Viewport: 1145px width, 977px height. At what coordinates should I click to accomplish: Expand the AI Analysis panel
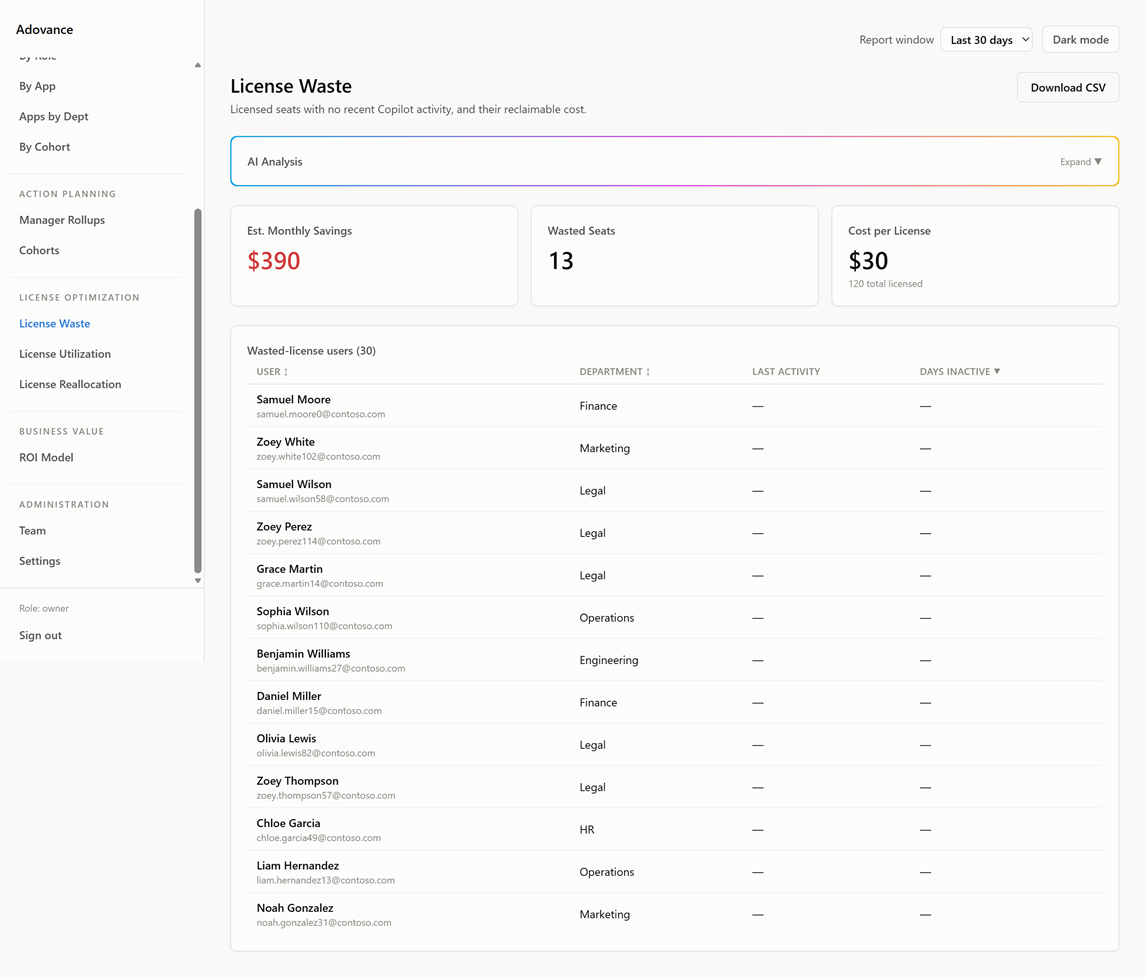[1081, 162]
